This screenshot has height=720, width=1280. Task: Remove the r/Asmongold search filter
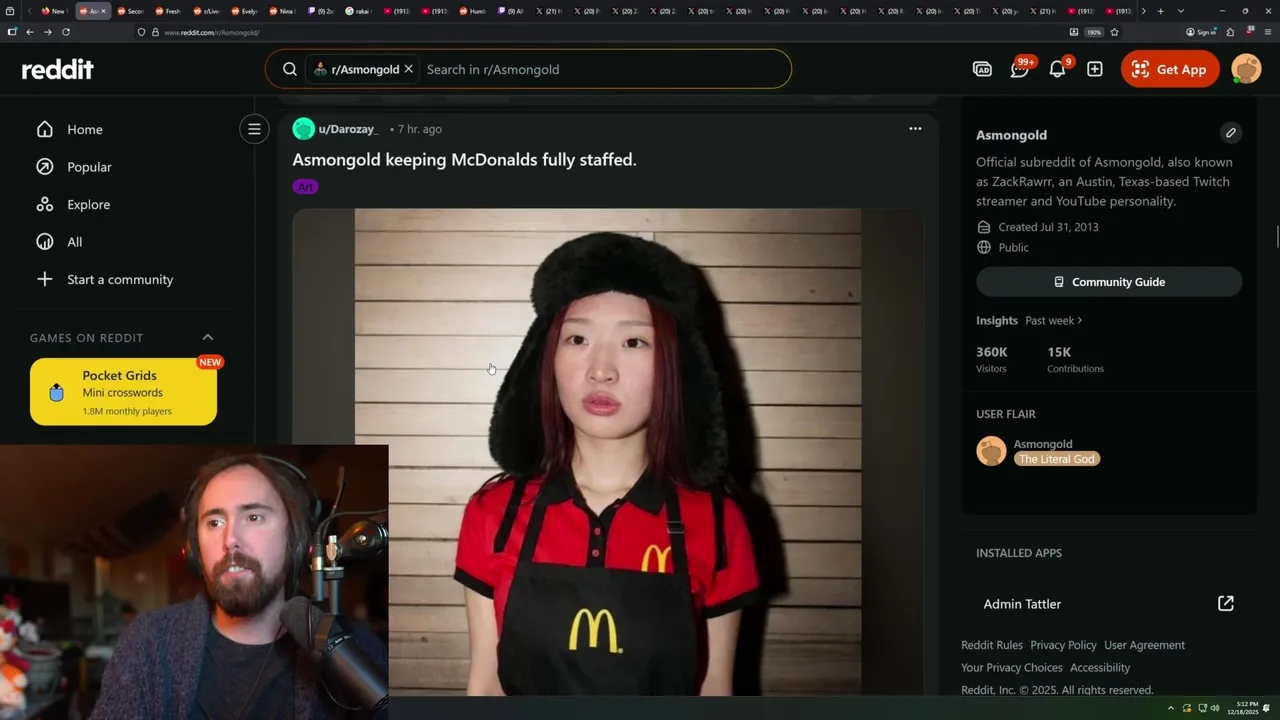(408, 69)
